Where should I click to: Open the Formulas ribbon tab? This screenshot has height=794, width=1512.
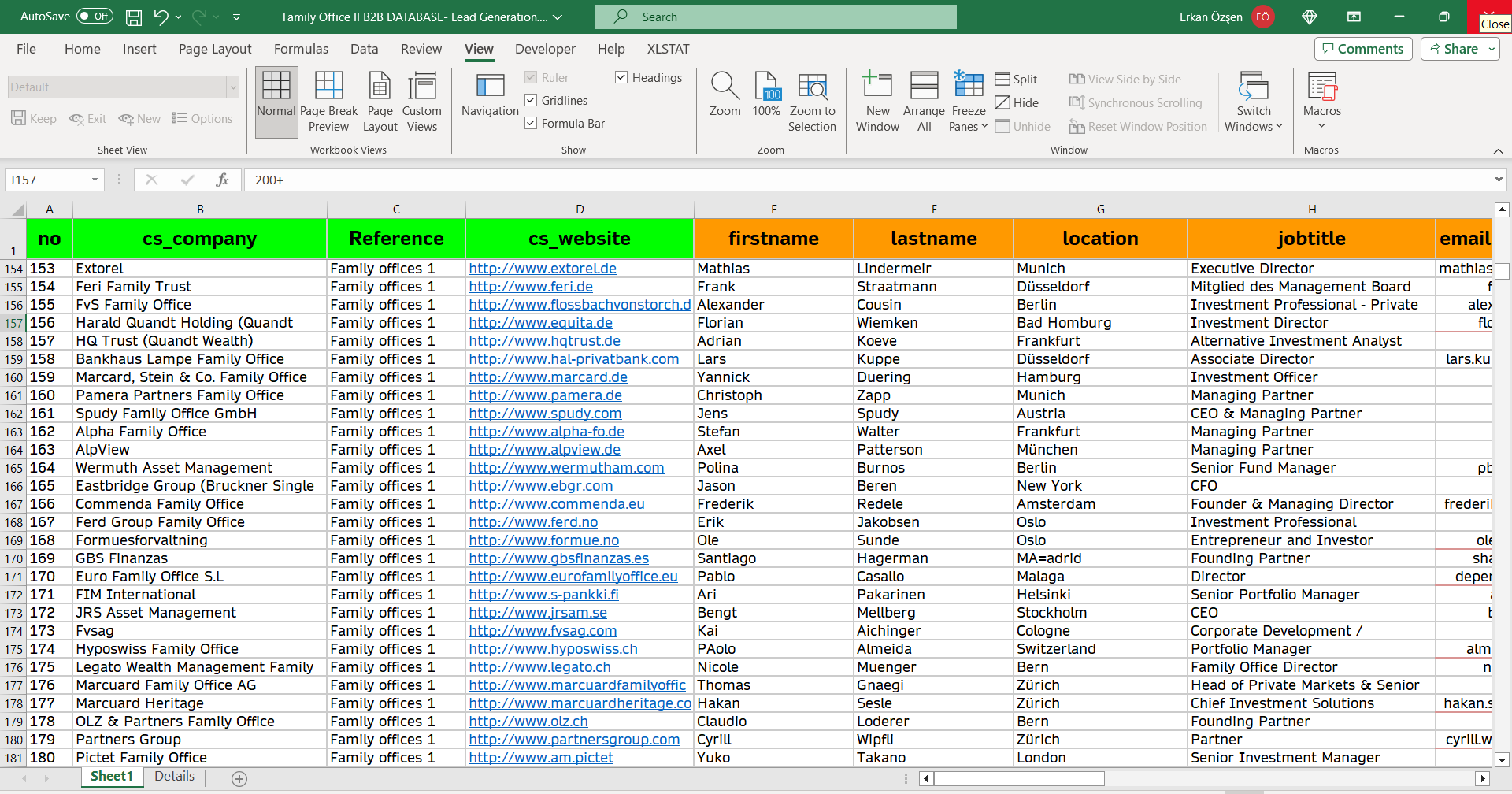click(x=301, y=49)
